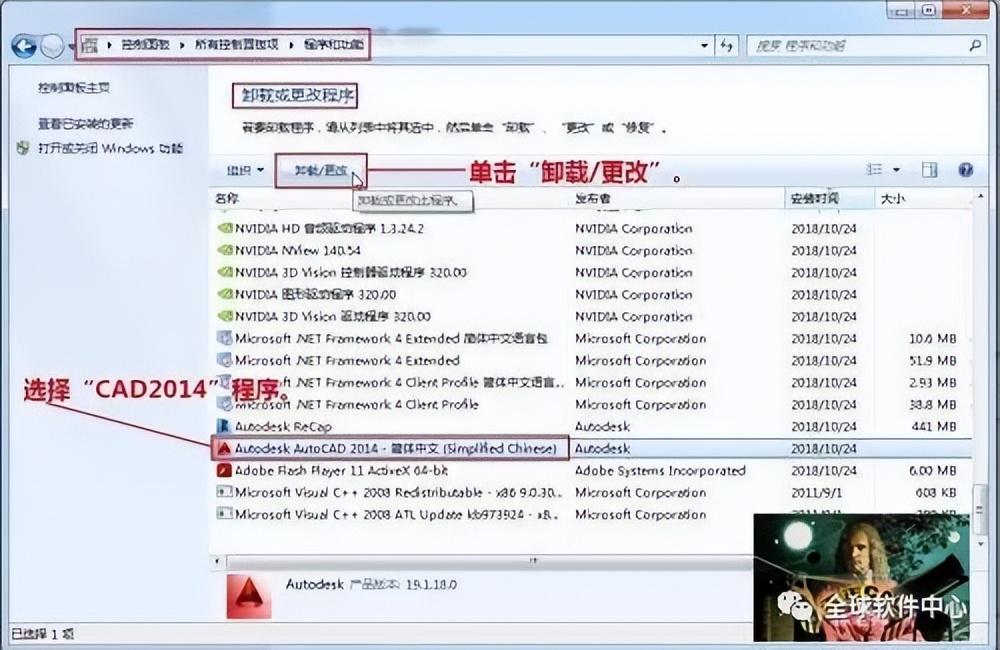The width and height of the screenshot is (1000, 650).
Task: Sort by the 安装时间 column header
Action: (x=829, y=198)
